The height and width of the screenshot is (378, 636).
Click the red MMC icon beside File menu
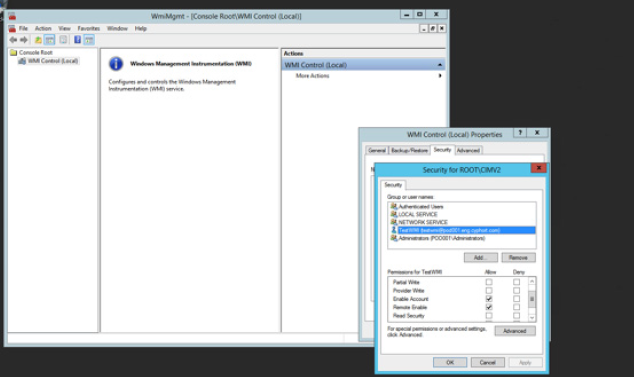pyautogui.click(x=12, y=28)
